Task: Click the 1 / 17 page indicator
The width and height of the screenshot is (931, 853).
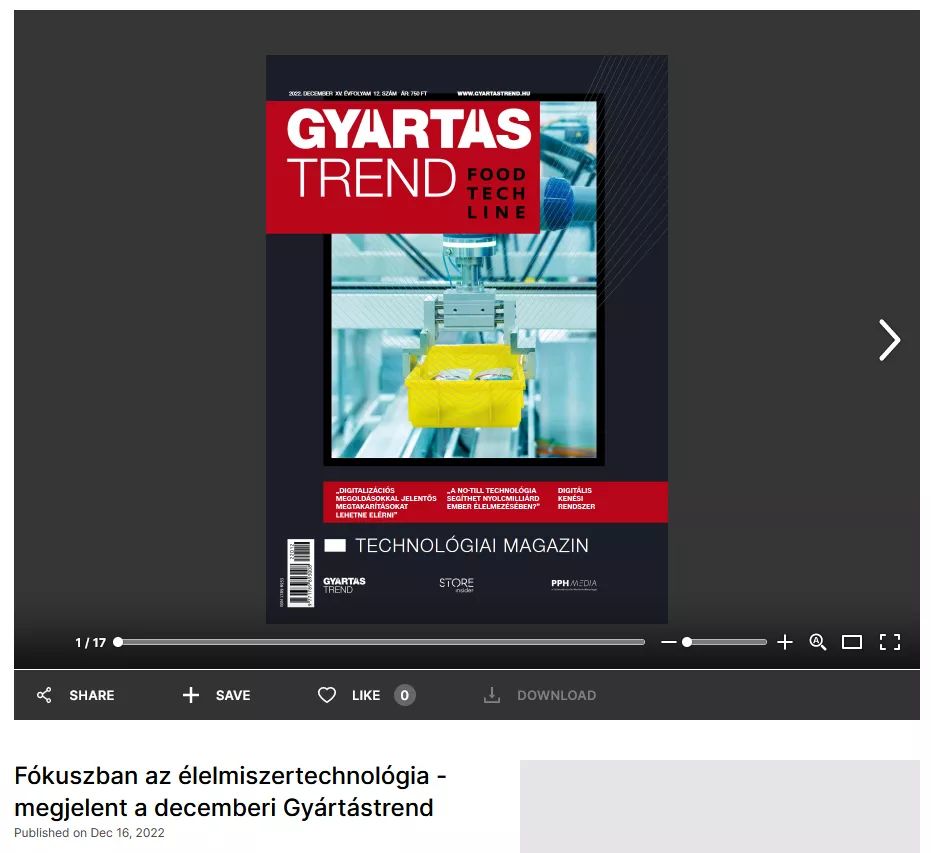Action: [90, 642]
